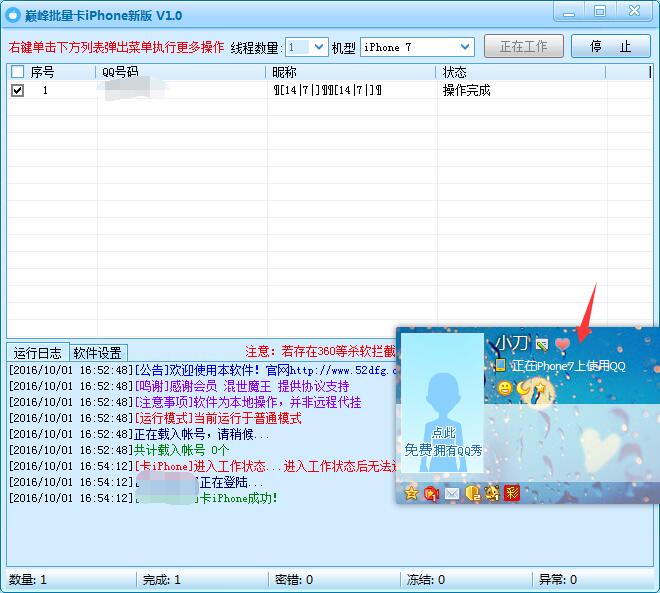Click the 正在工作 button
660x593 pixels.
pyautogui.click(x=524, y=46)
